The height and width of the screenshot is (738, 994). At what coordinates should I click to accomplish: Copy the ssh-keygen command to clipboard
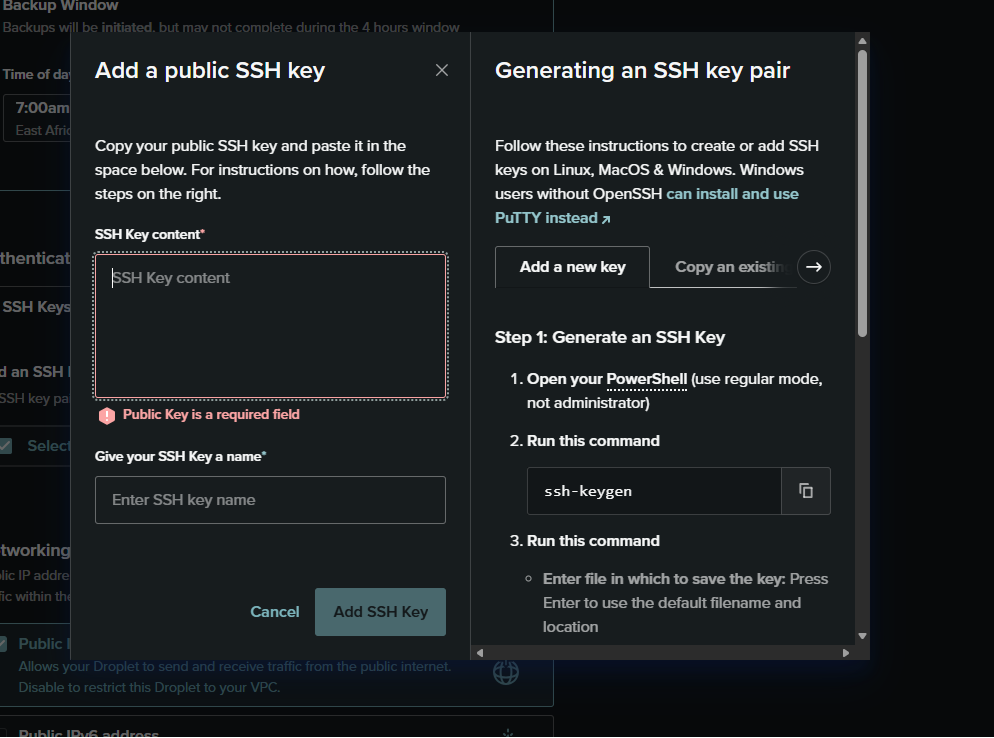point(806,491)
